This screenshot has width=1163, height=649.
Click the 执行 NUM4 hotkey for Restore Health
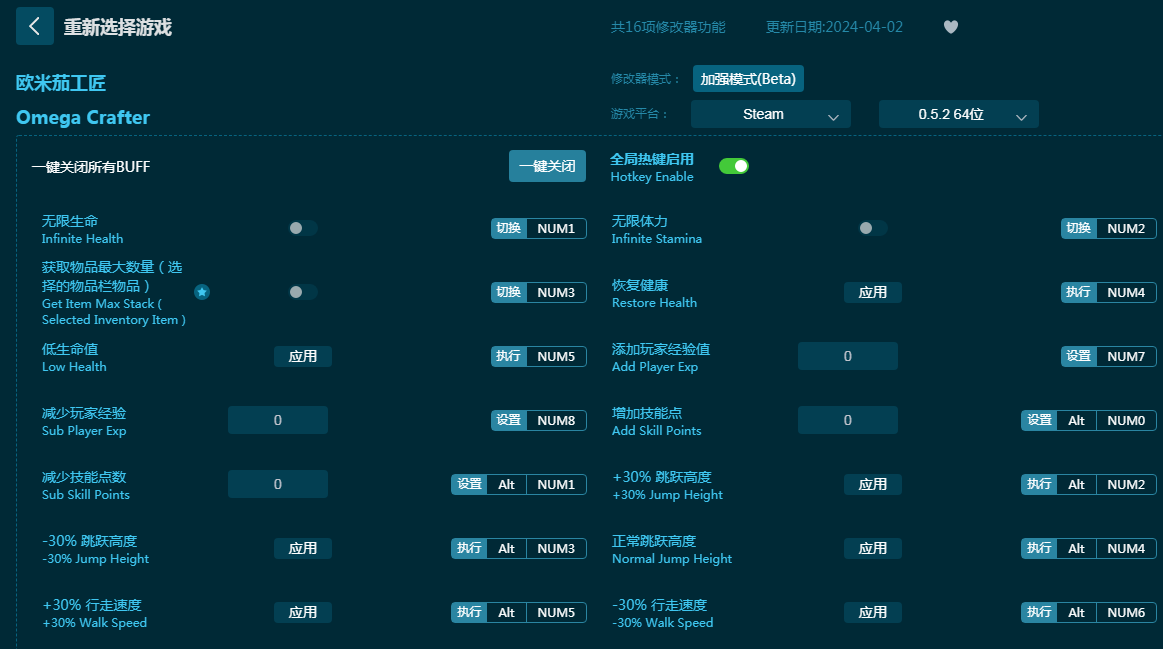tap(1108, 292)
